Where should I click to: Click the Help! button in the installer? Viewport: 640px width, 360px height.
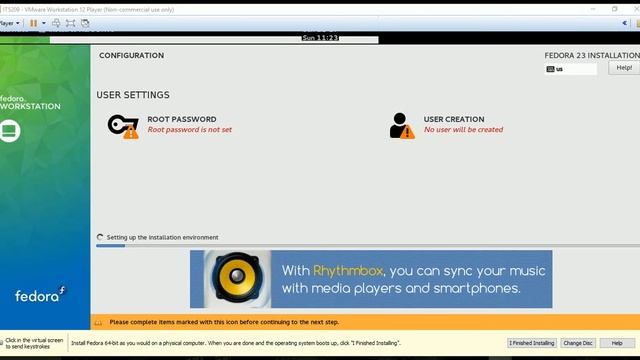(x=624, y=68)
